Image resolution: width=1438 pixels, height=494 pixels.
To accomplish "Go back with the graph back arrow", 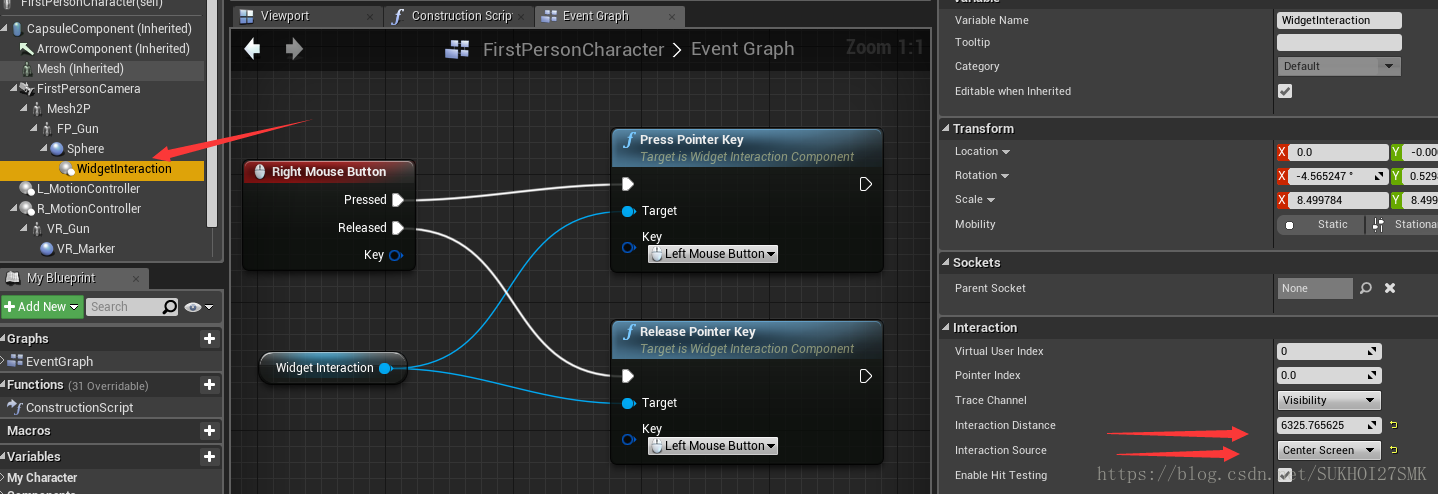I will pyautogui.click(x=252, y=49).
